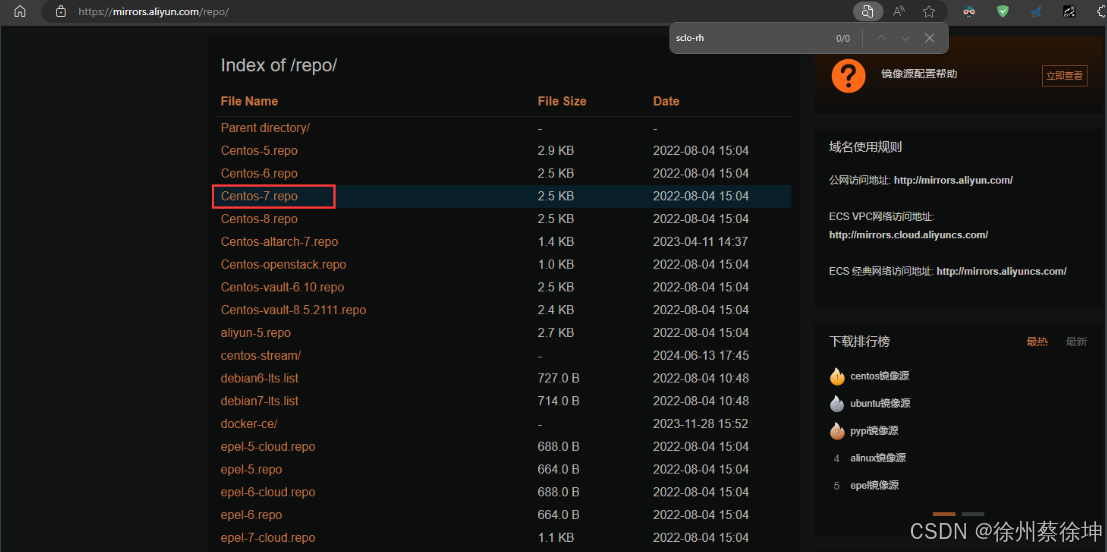
Task: Open debian6-lts.list file
Action: 259,378
